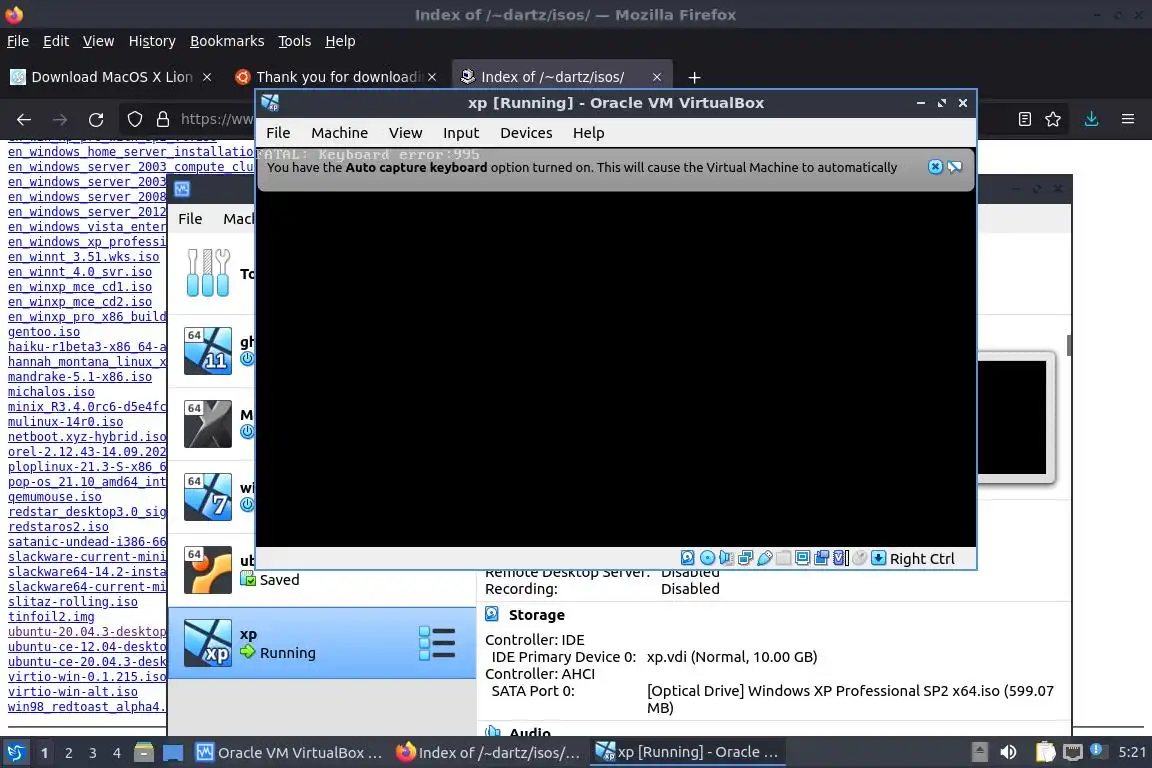The image size is (1152, 768).
Task: Select the running xp VM entry
Action: [x=323, y=643]
